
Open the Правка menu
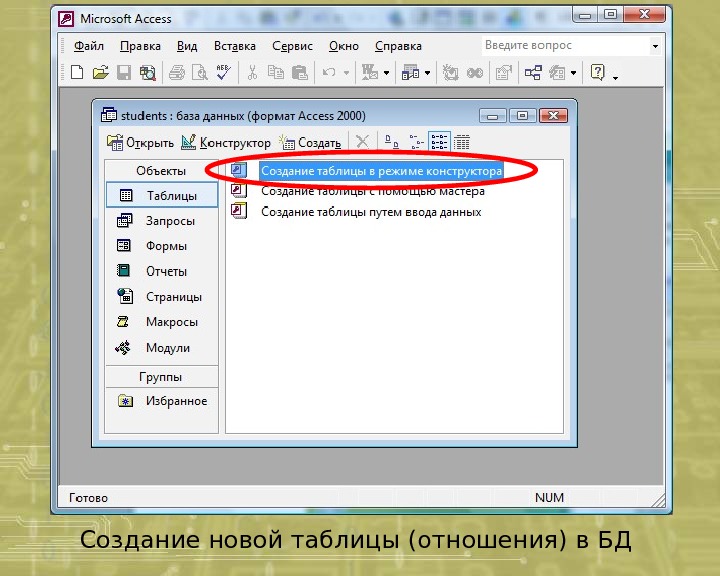point(140,46)
